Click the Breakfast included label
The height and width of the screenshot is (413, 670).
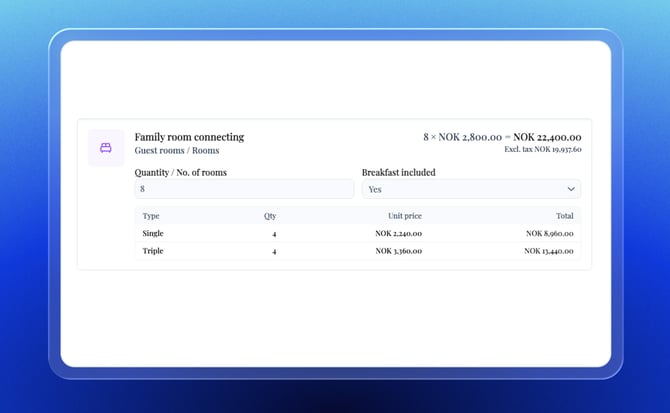point(399,173)
